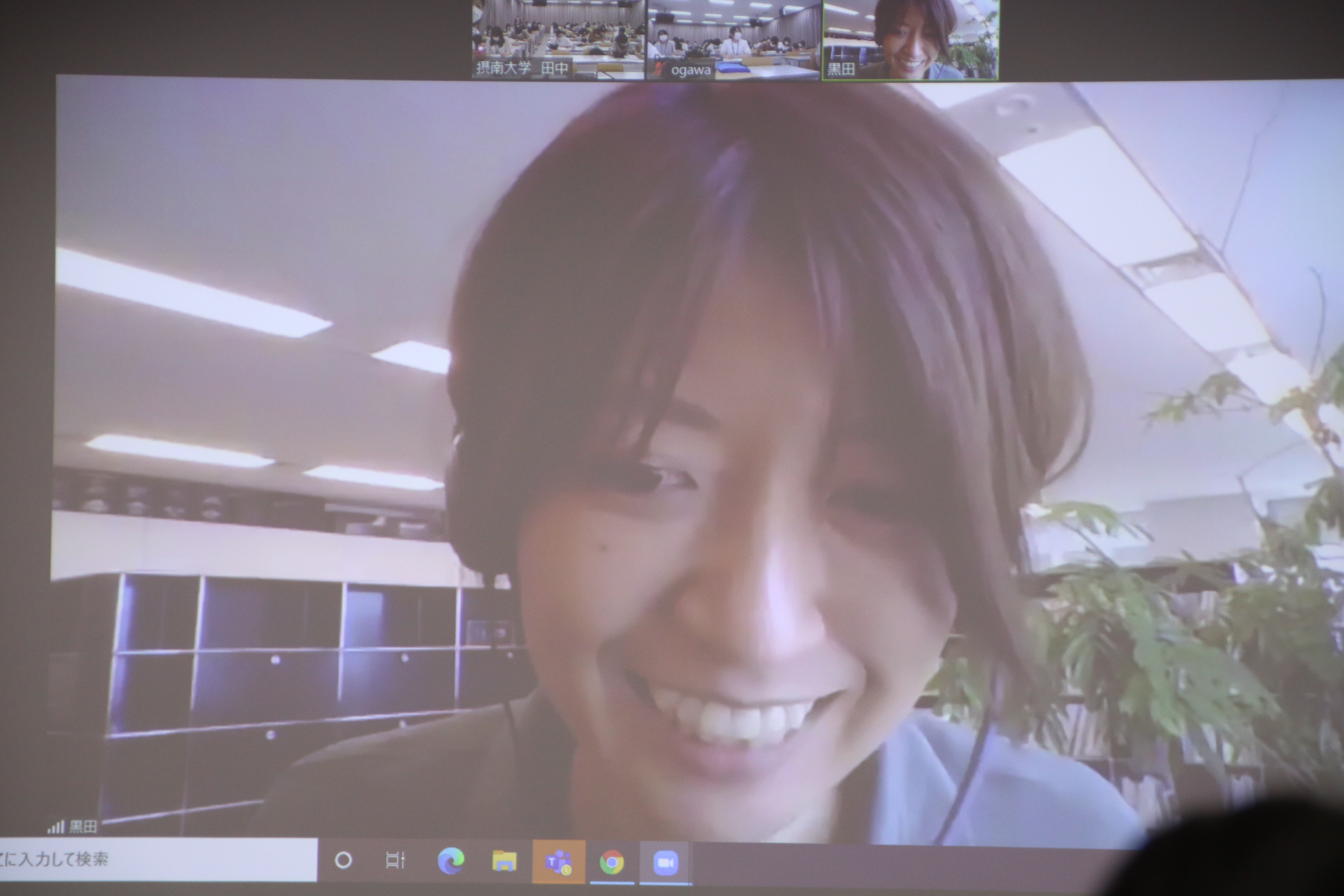Click the signal strength icon beside 黒田
This screenshot has height=896, width=1344.
pos(56,827)
